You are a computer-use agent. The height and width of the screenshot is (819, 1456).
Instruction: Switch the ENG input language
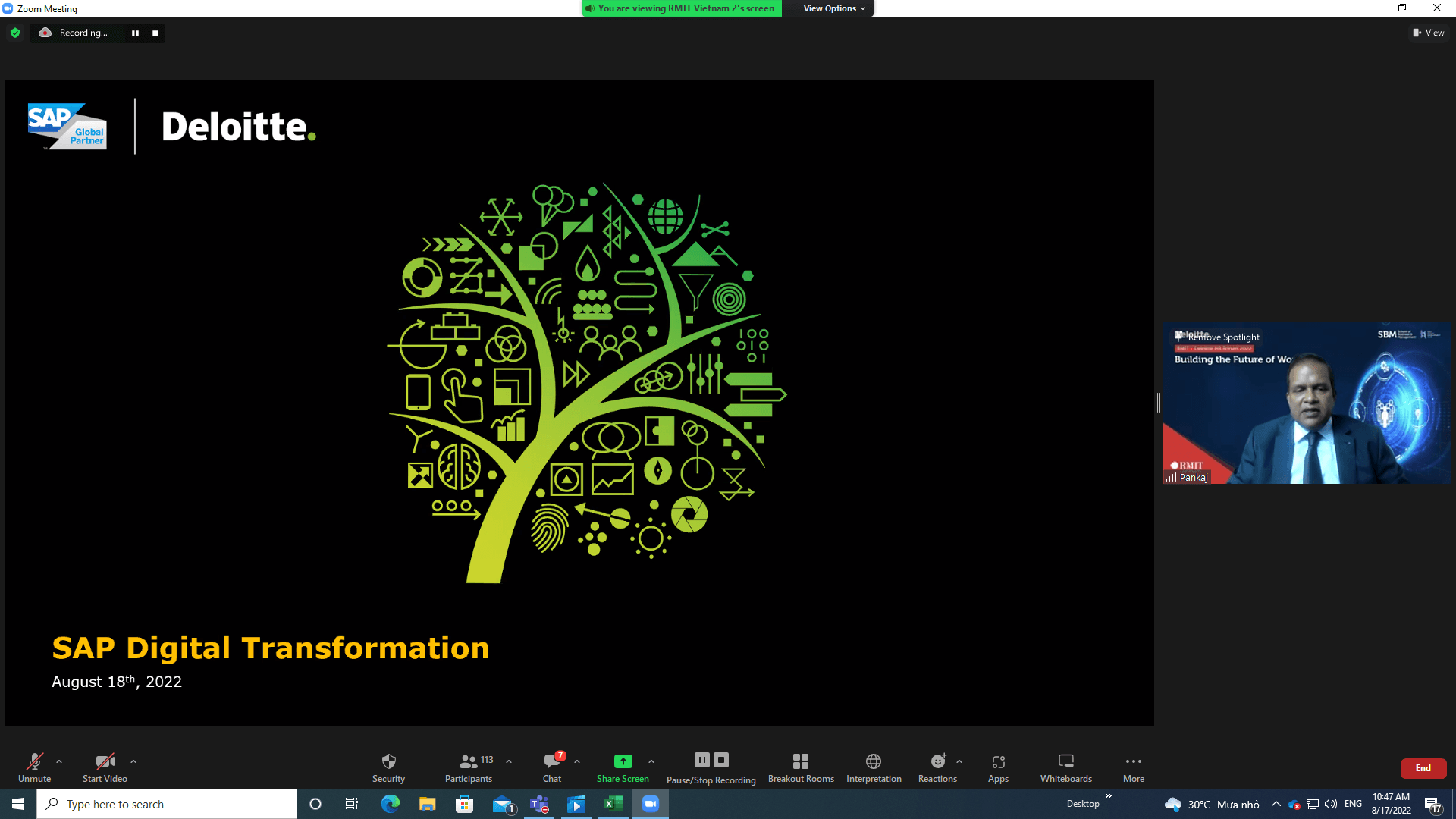coord(1353,804)
